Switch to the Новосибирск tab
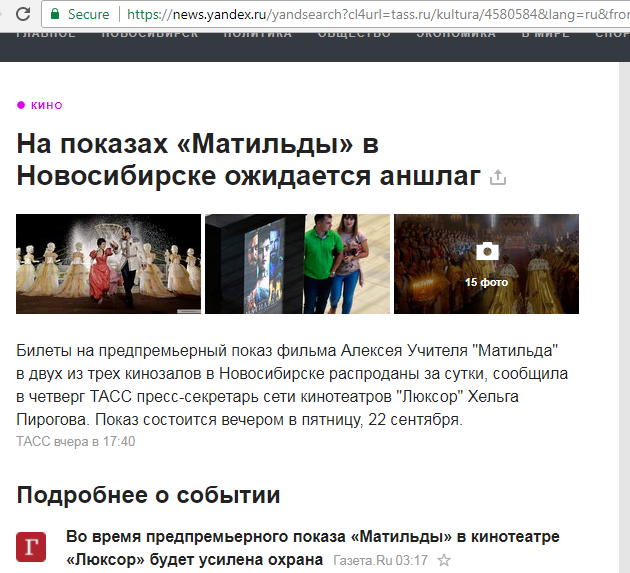Image resolution: width=630 pixels, height=573 pixels. 149,34
